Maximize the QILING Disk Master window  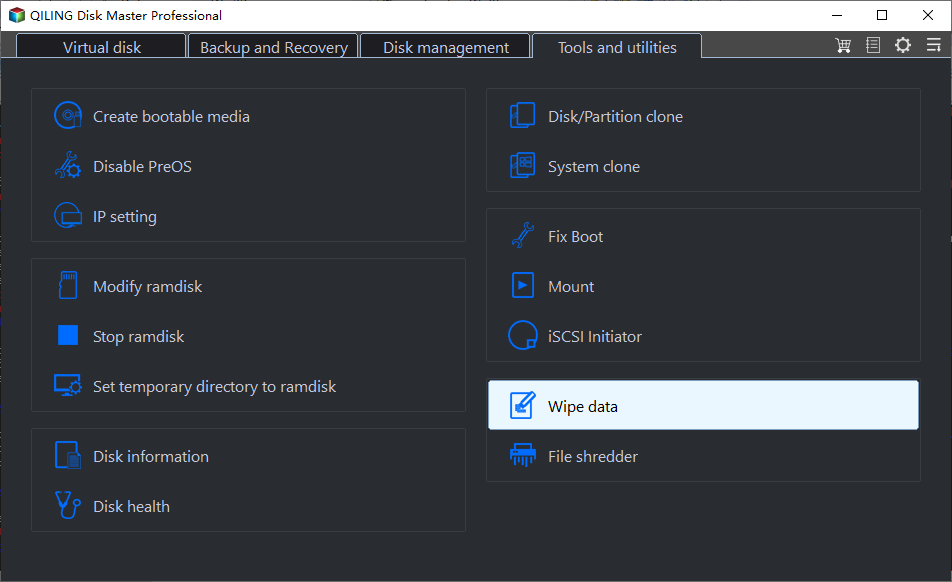882,15
